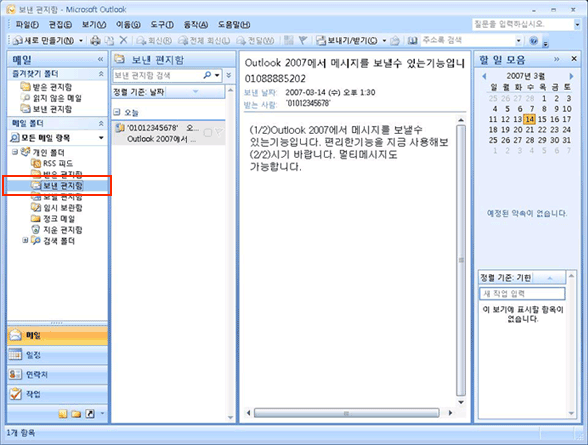This screenshot has width=588, height=445.
Task: Click the delete X icon in toolbar
Action: pyautogui.click(x=123, y=40)
